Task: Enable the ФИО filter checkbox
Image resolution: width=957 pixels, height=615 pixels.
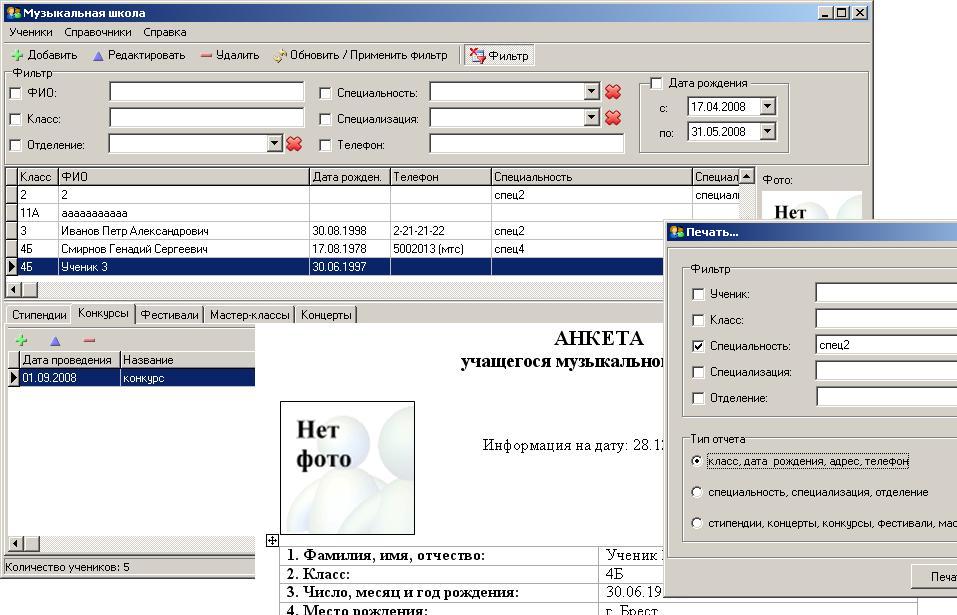Action: [15, 93]
